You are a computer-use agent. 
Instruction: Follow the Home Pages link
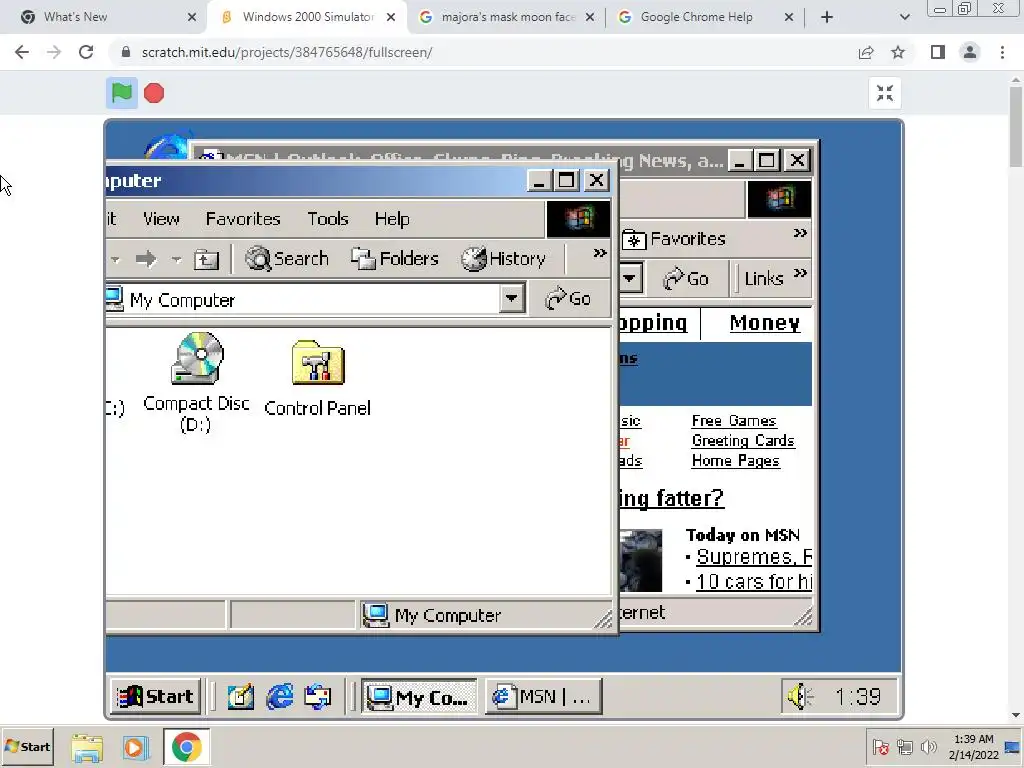click(x=735, y=461)
